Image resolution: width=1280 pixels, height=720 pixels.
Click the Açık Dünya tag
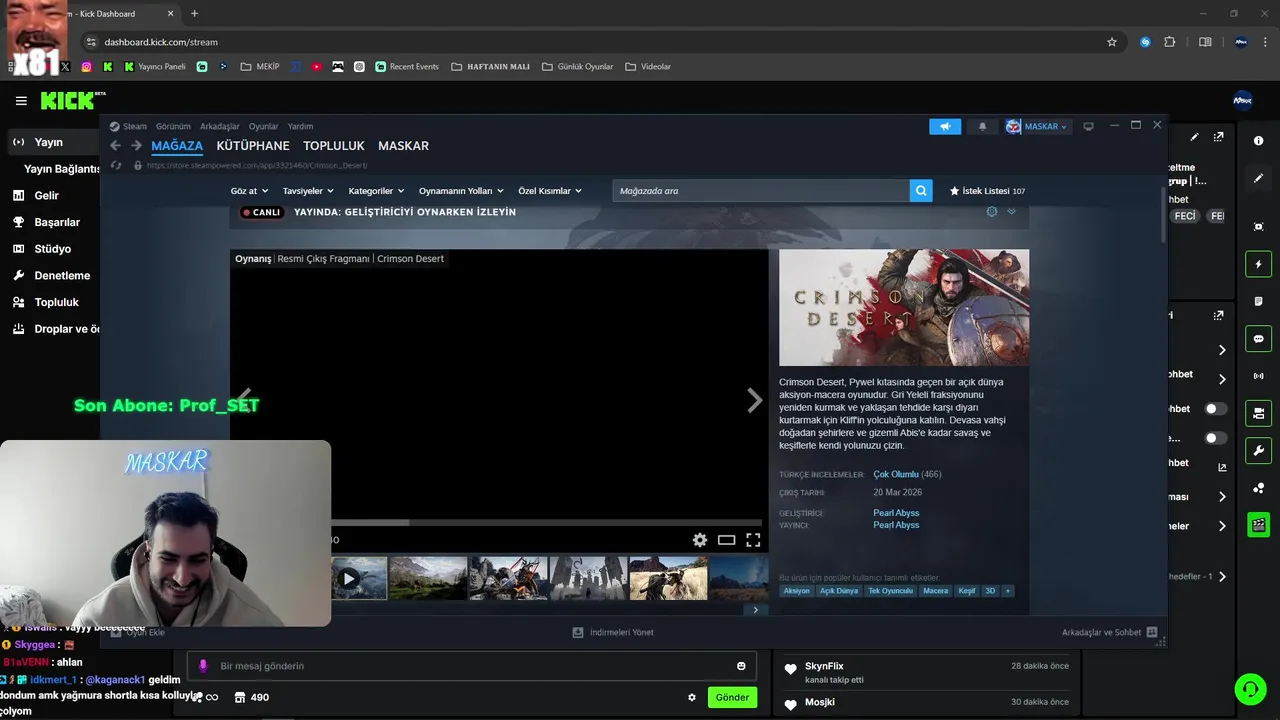coord(839,591)
